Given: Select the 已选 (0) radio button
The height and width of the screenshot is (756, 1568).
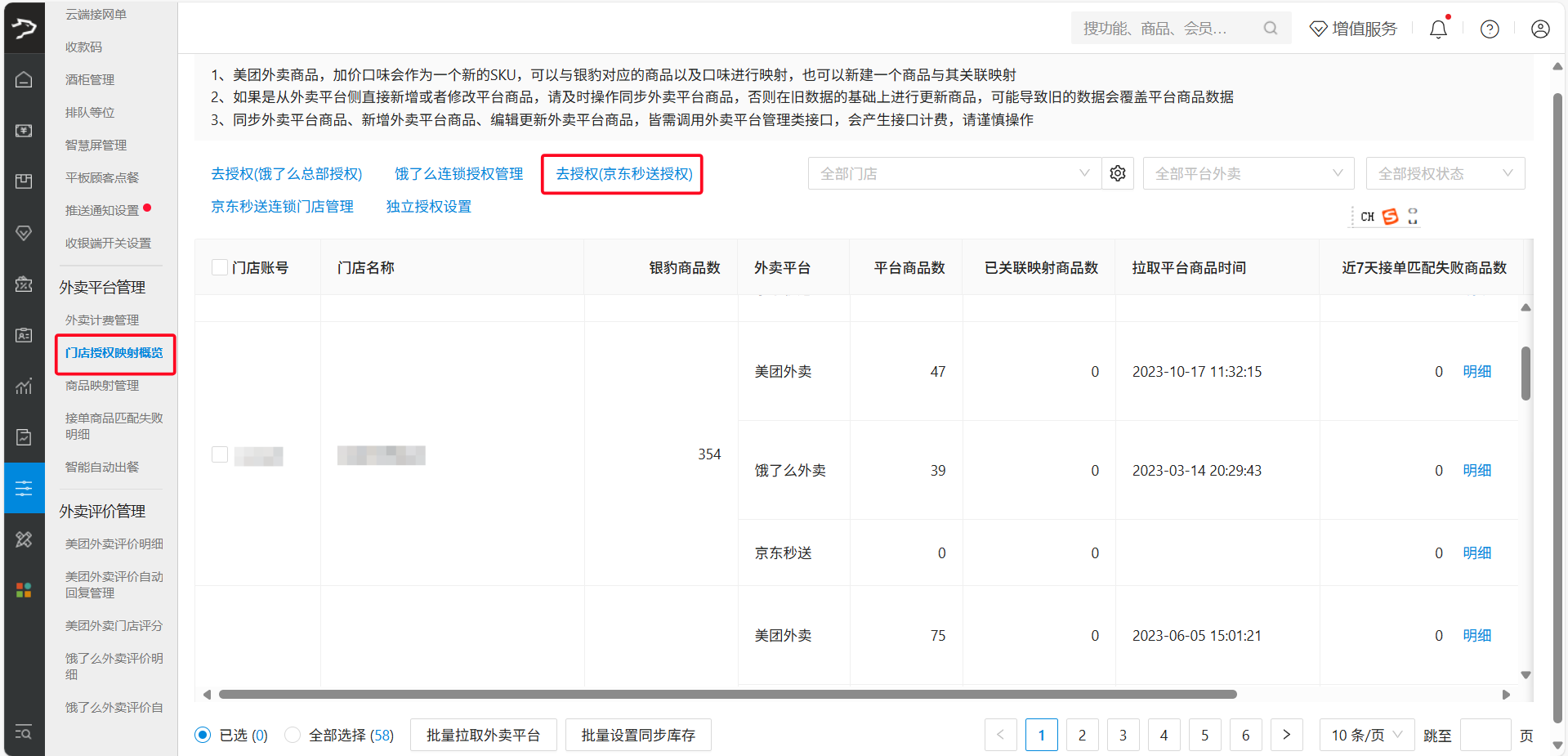Looking at the screenshot, I should coord(203,736).
